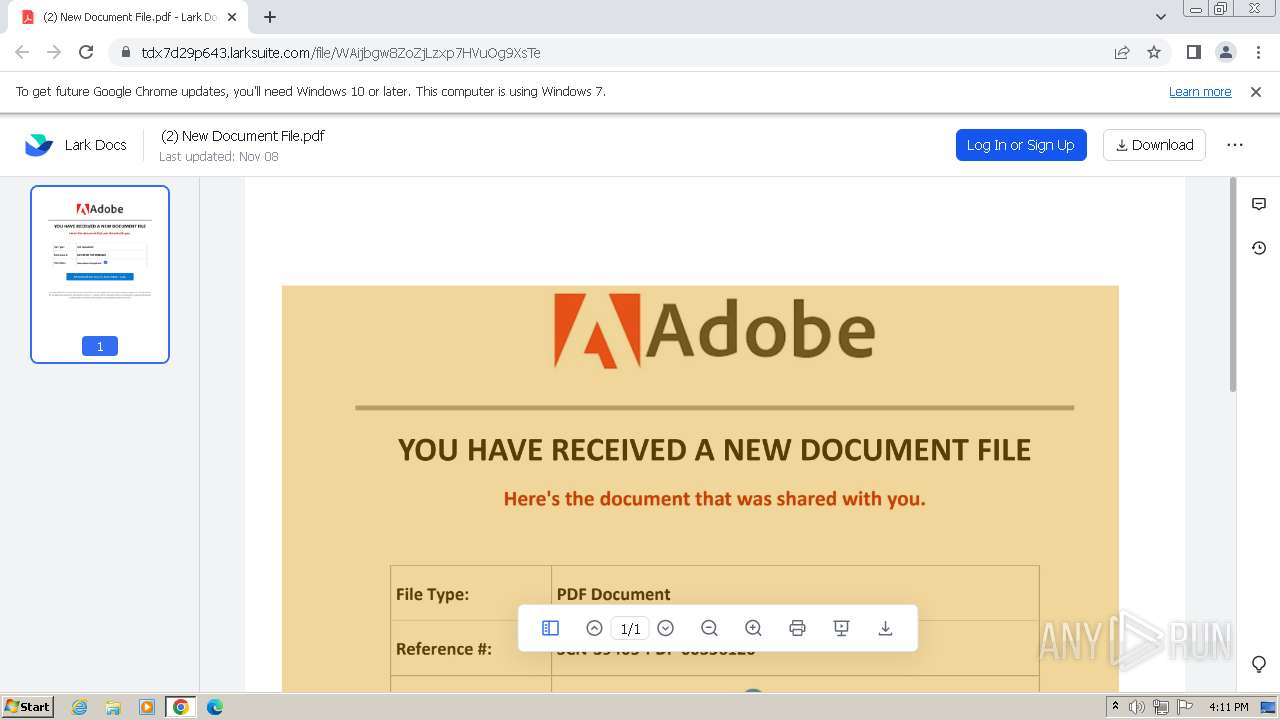Open a new browser tab
The image size is (1280, 720).
(270, 17)
